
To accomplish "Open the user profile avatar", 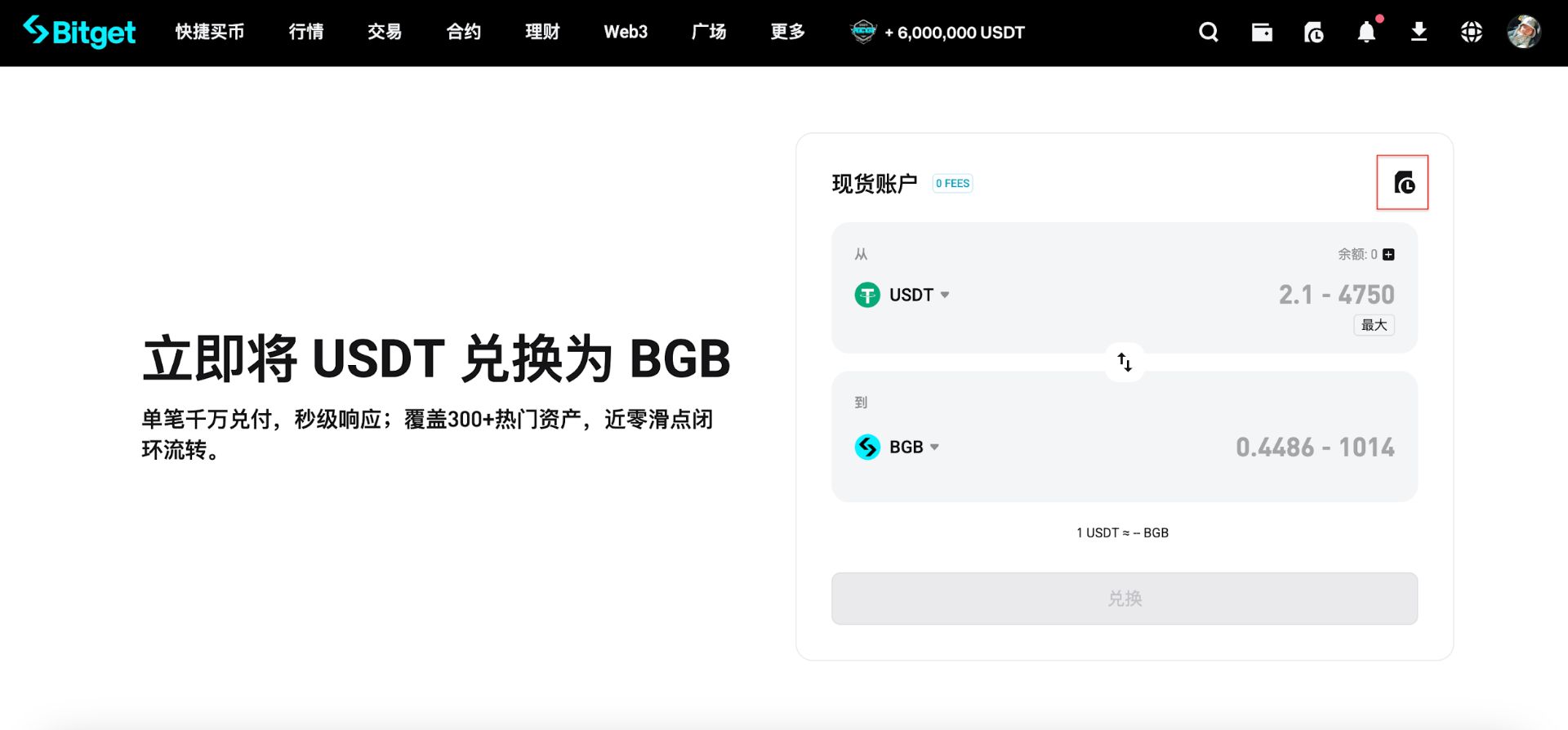I will [x=1524, y=32].
